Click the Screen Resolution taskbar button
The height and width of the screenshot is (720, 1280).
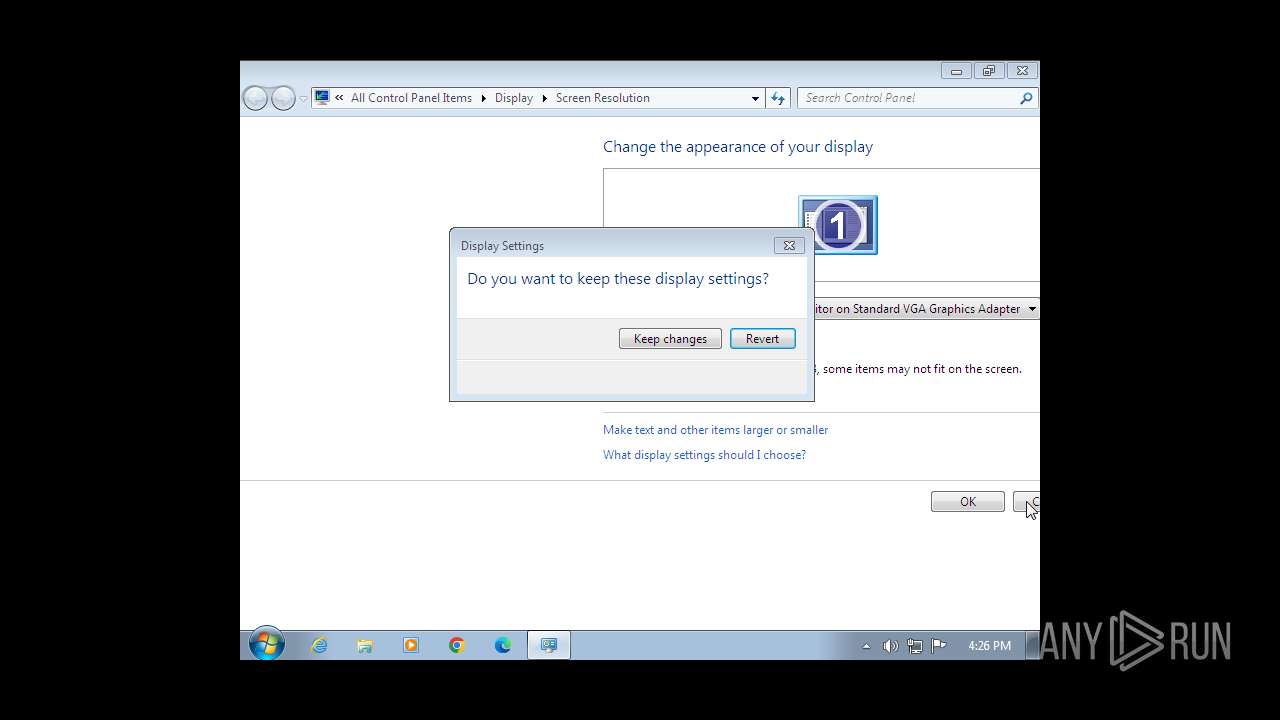point(549,646)
